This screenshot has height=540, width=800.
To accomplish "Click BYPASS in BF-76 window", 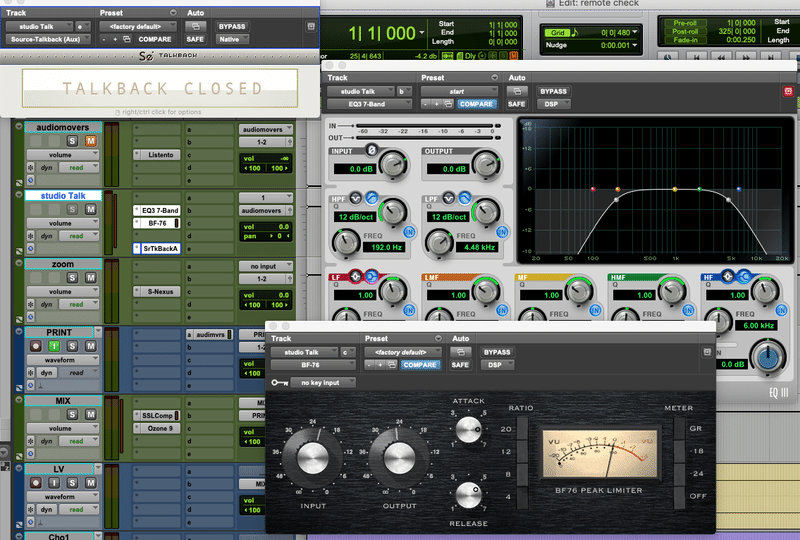I will pyautogui.click(x=497, y=352).
